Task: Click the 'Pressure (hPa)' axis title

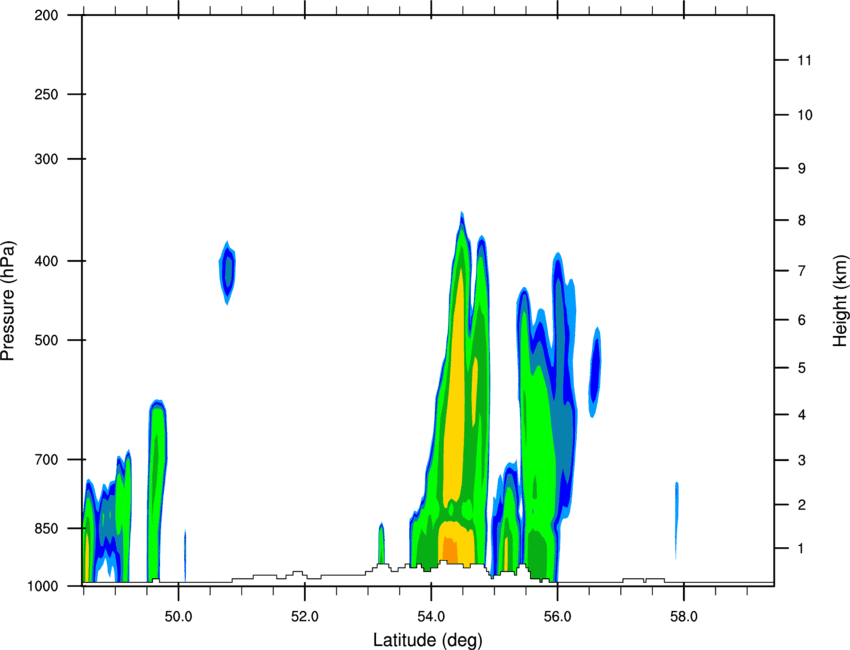Action: (x=8, y=301)
